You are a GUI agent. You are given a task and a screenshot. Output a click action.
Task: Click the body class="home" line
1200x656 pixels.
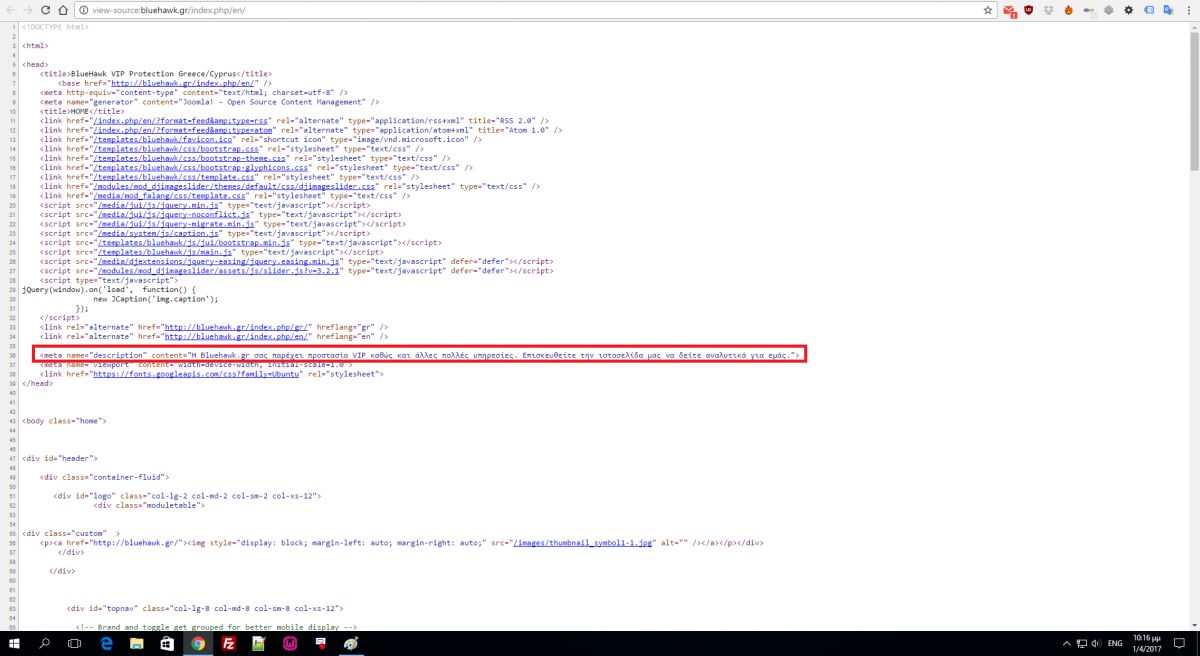click(x=64, y=420)
